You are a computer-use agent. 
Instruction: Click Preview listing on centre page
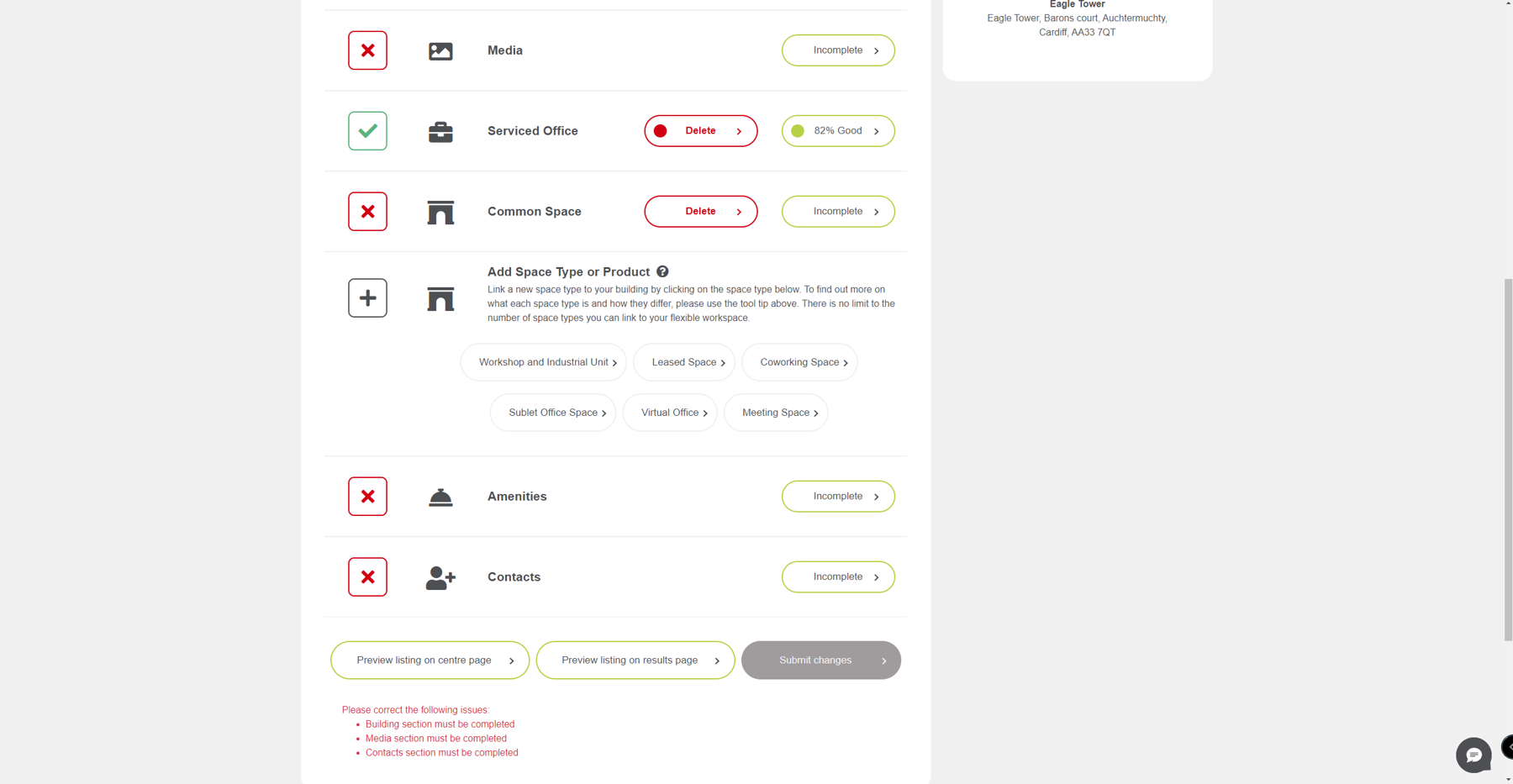tap(430, 660)
